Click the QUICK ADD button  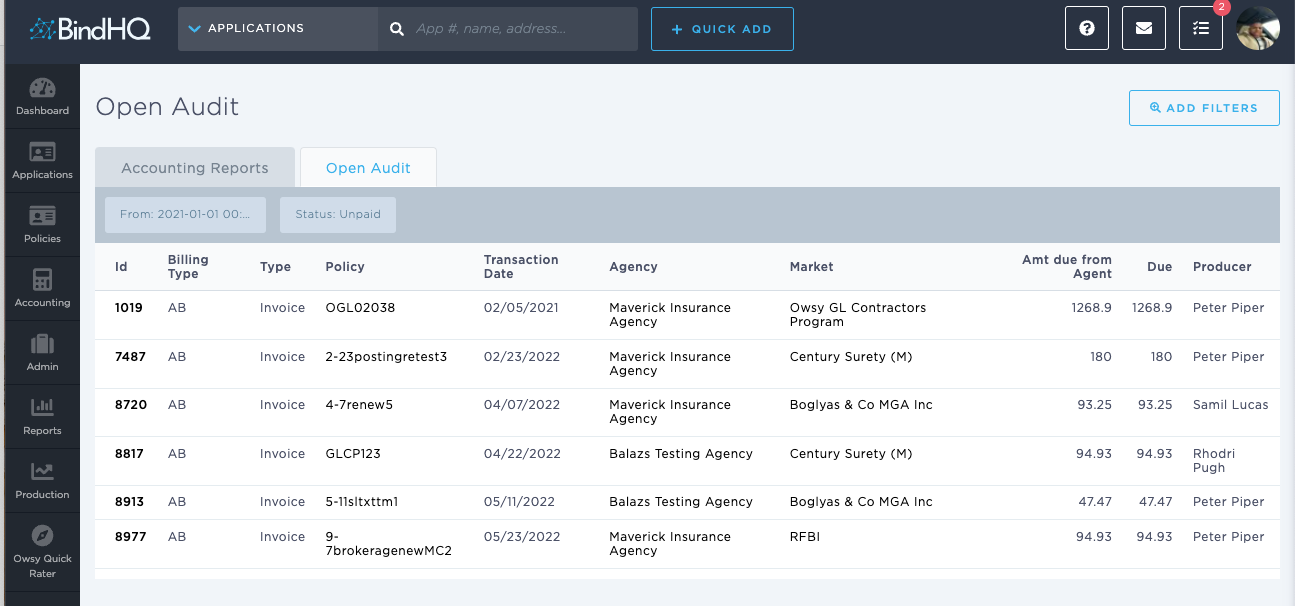click(x=722, y=29)
